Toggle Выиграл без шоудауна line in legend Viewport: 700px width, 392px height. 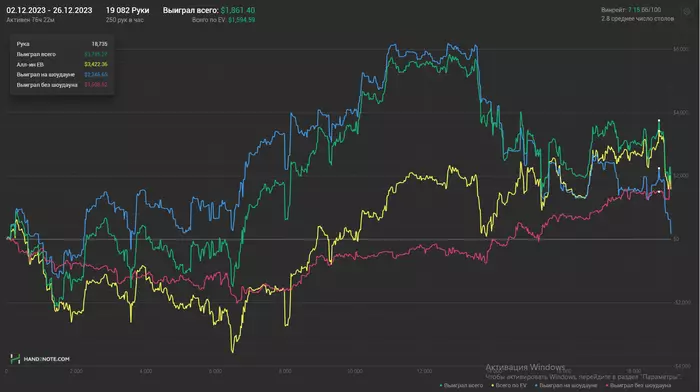640,385
